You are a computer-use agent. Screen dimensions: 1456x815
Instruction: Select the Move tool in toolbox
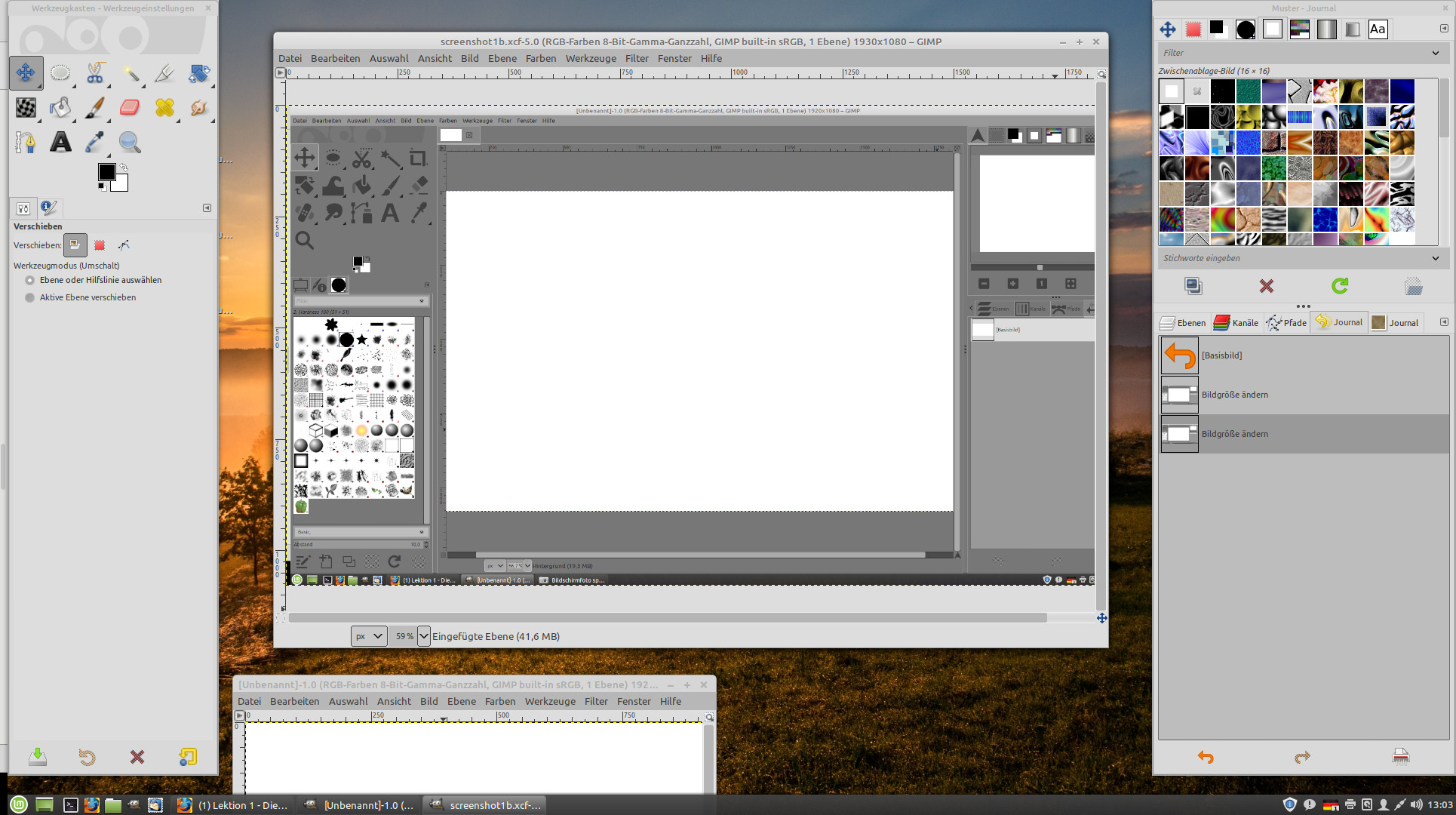(26, 73)
